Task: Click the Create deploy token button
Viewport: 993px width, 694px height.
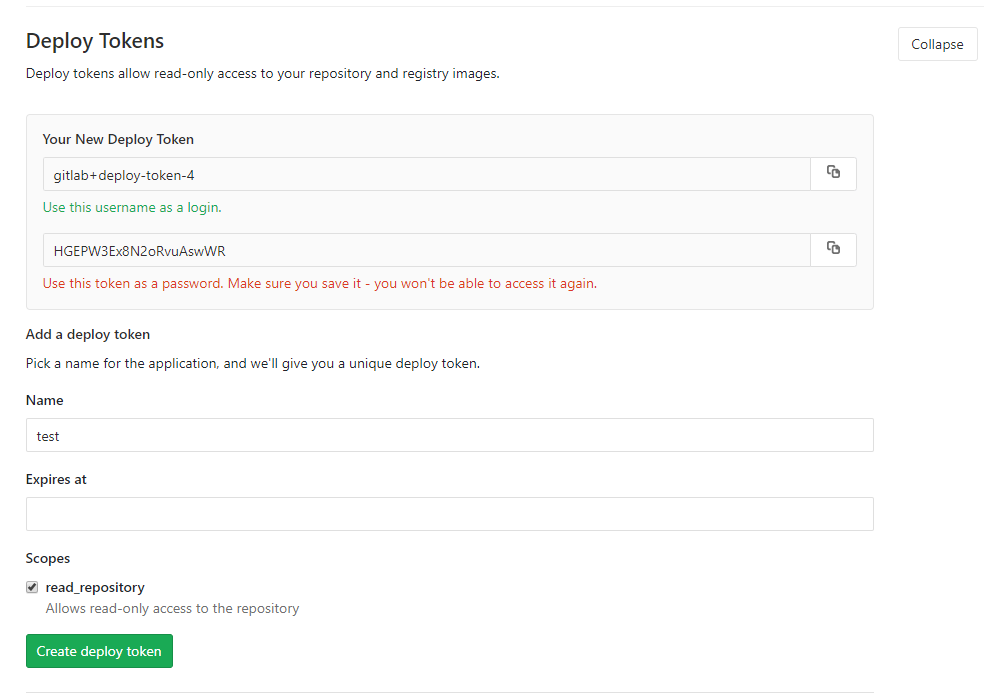Action: click(99, 651)
